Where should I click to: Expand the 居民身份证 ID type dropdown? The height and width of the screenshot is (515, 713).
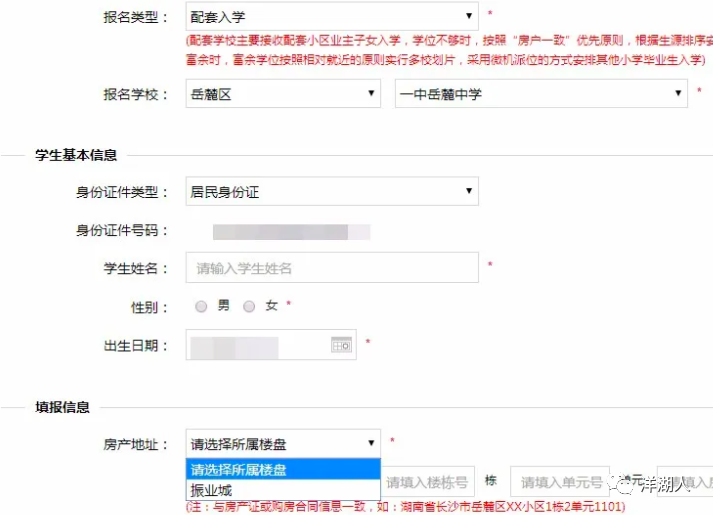pos(332,191)
